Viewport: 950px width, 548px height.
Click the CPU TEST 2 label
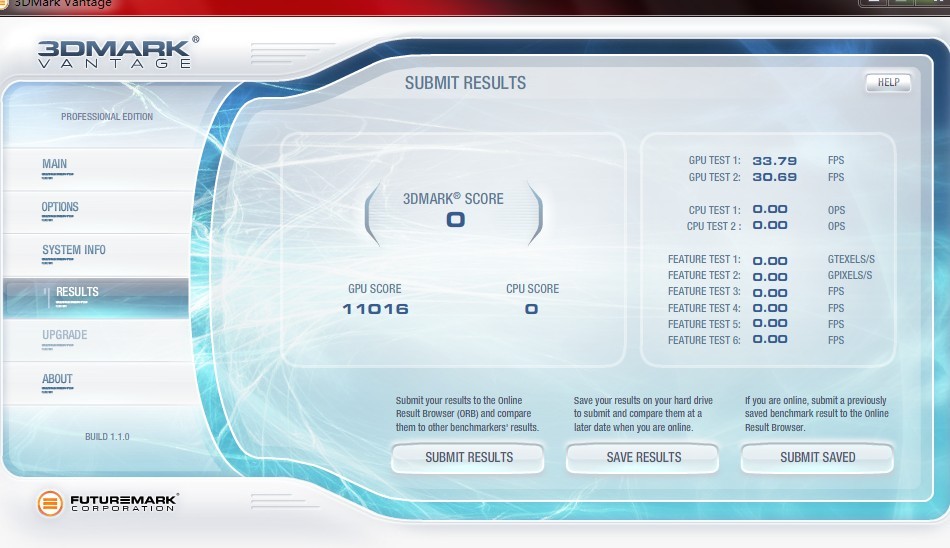coord(714,226)
